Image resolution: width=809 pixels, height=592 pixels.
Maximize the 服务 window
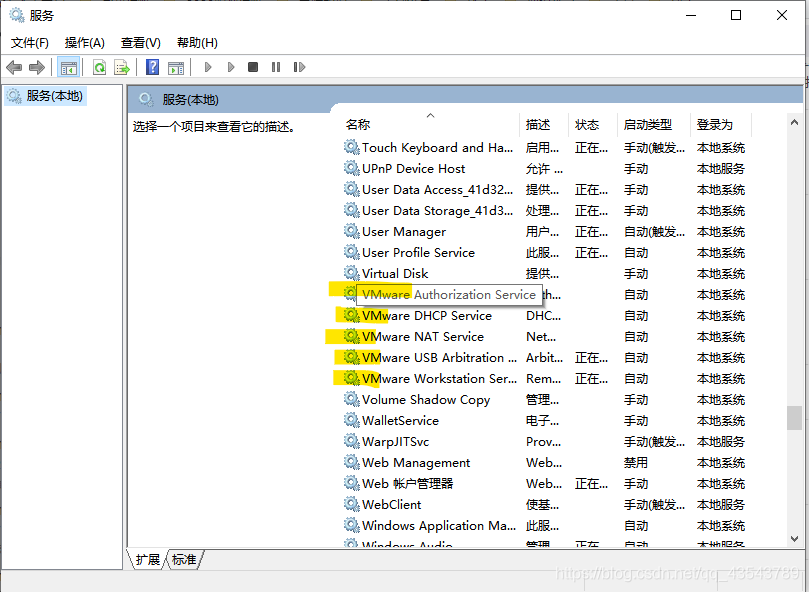pos(736,15)
